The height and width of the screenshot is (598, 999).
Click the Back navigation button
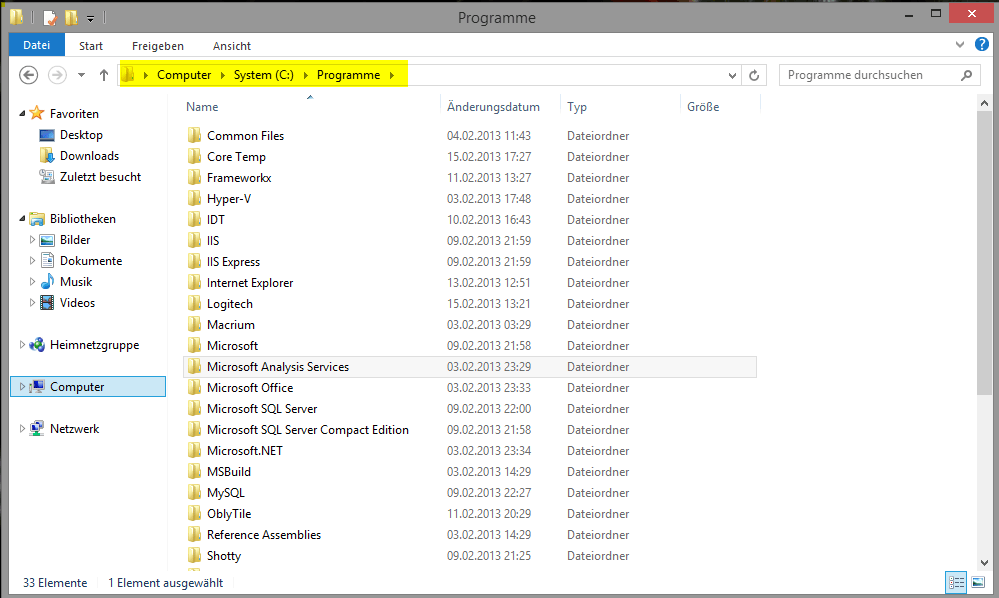pos(28,74)
